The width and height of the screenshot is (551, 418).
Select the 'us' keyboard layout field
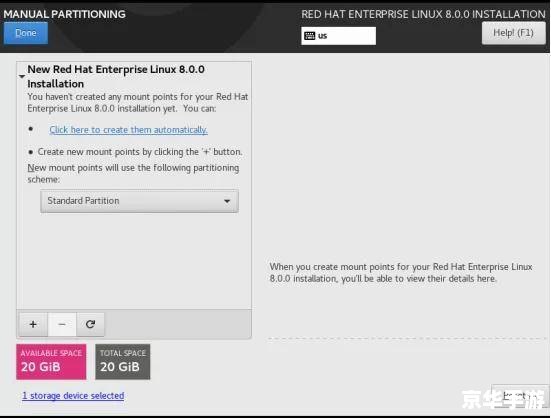tap(338, 36)
